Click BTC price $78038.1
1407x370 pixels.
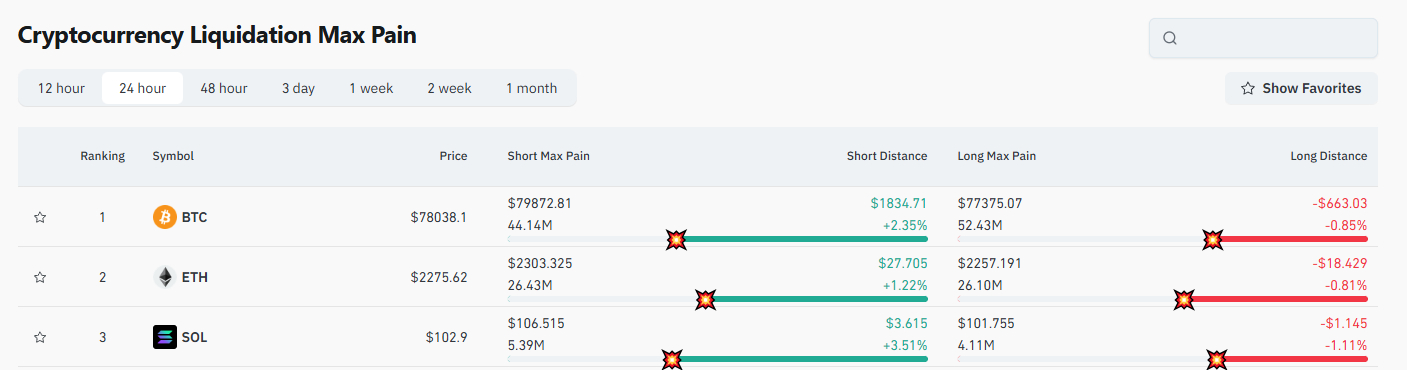[x=439, y=217]
